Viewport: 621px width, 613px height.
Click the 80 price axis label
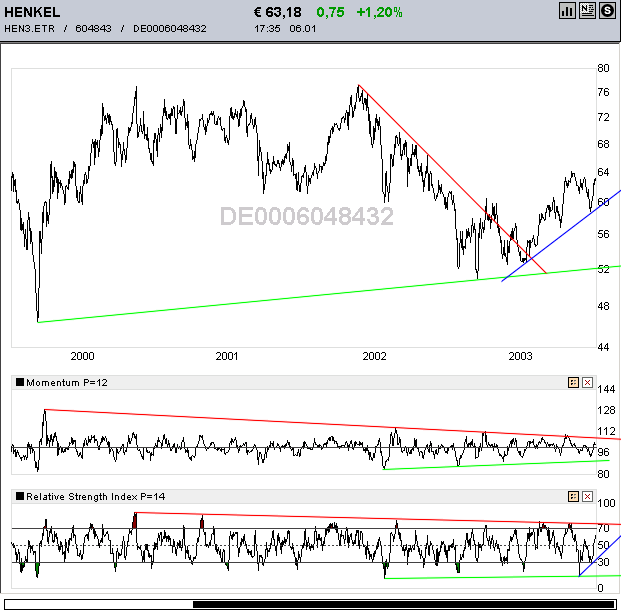tap(603, 68)
